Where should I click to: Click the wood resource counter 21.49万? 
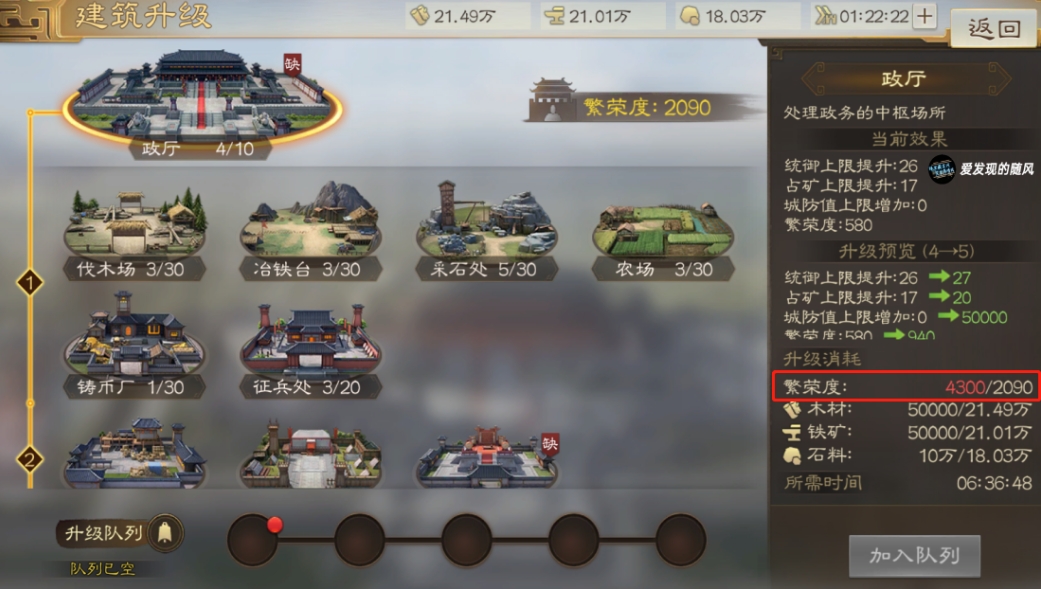(467, 16)
